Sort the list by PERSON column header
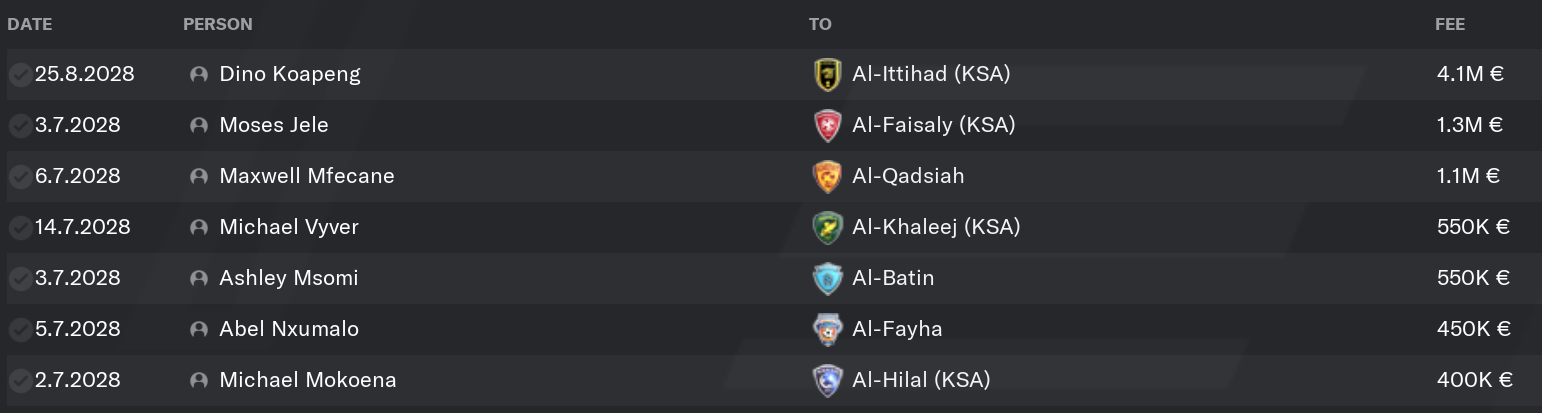1542x413 pixels. [x=218, y=24]
